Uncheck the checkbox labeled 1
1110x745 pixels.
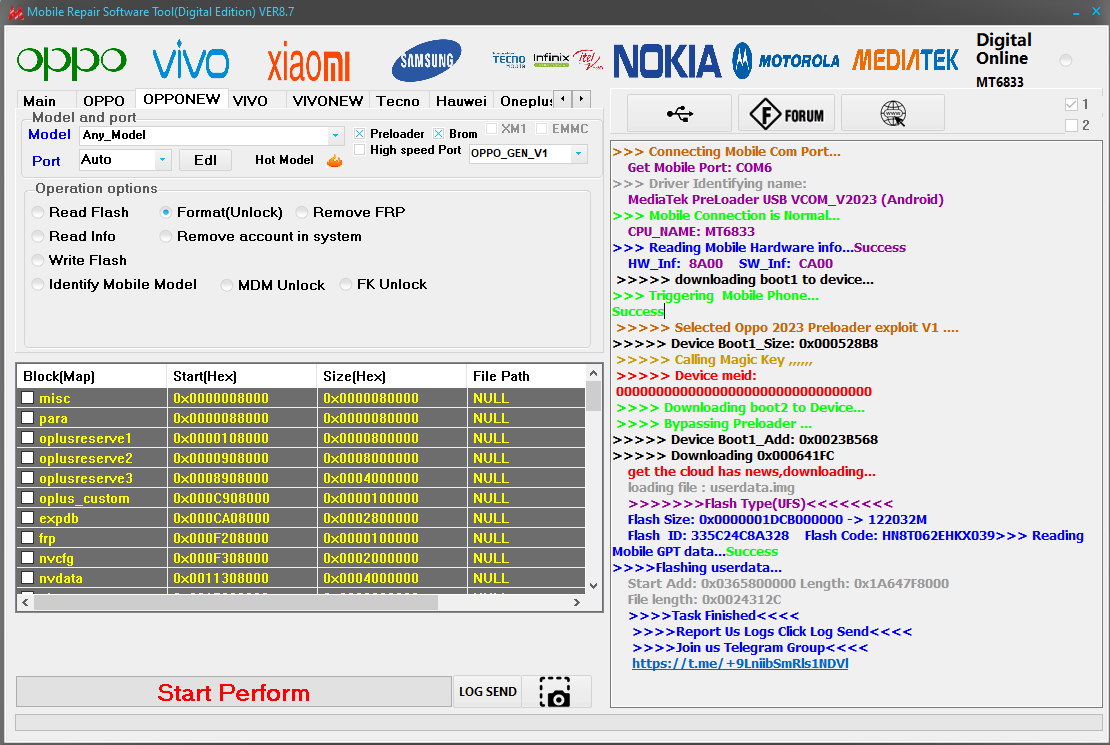[x=1071, y=104]
